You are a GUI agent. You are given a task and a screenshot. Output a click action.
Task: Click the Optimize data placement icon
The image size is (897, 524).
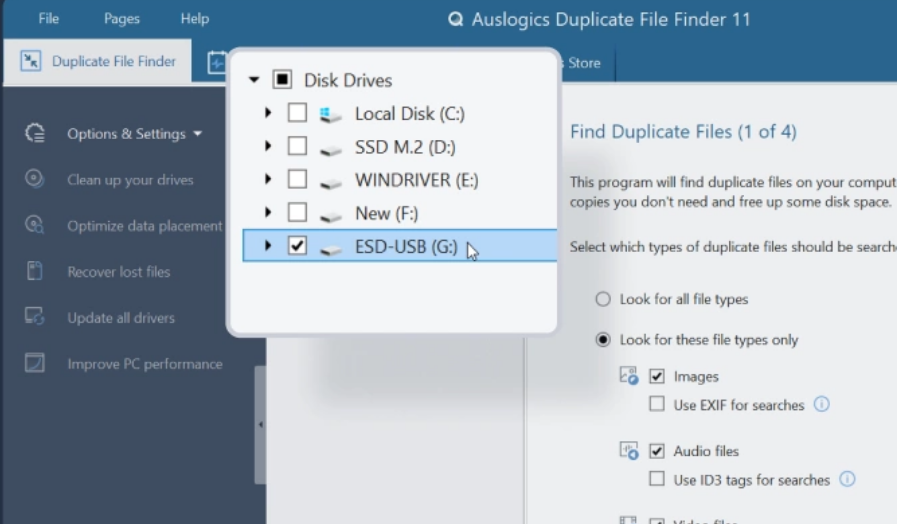point(34,225)
